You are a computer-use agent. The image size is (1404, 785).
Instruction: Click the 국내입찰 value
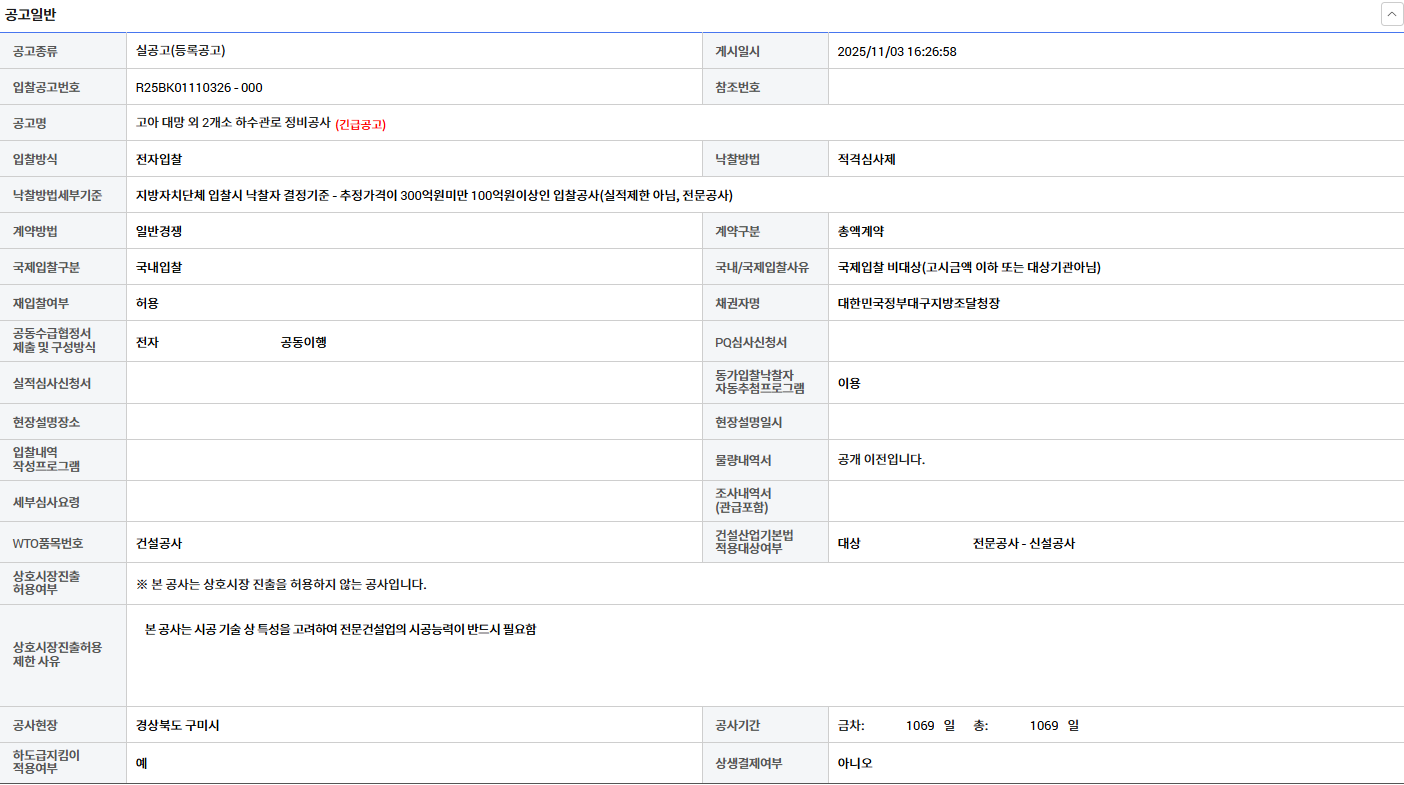click(159, 267)
